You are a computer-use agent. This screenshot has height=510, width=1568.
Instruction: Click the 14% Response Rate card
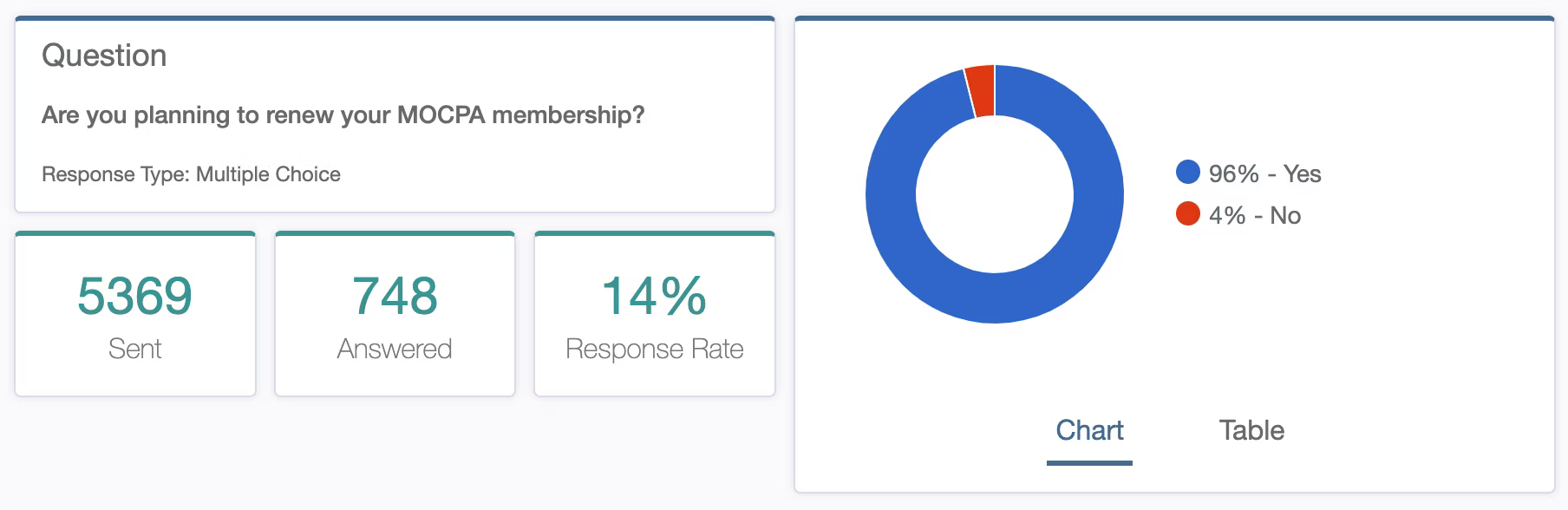pyautogui.click(x=655, y=314)
